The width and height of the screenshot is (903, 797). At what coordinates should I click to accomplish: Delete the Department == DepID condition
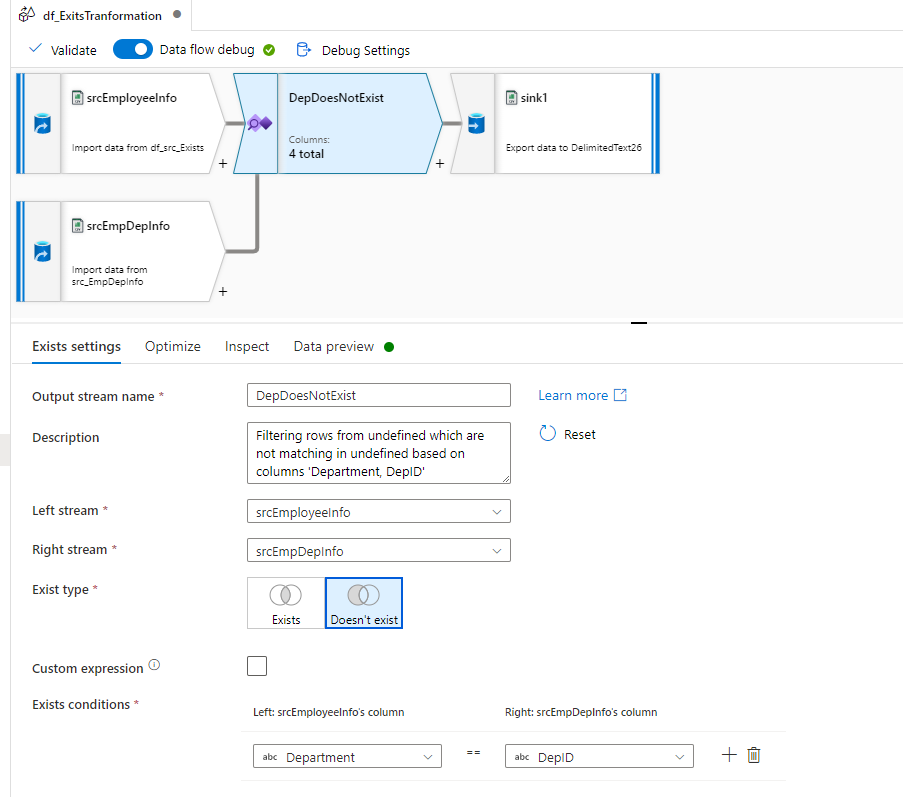[x=754, y=755]
